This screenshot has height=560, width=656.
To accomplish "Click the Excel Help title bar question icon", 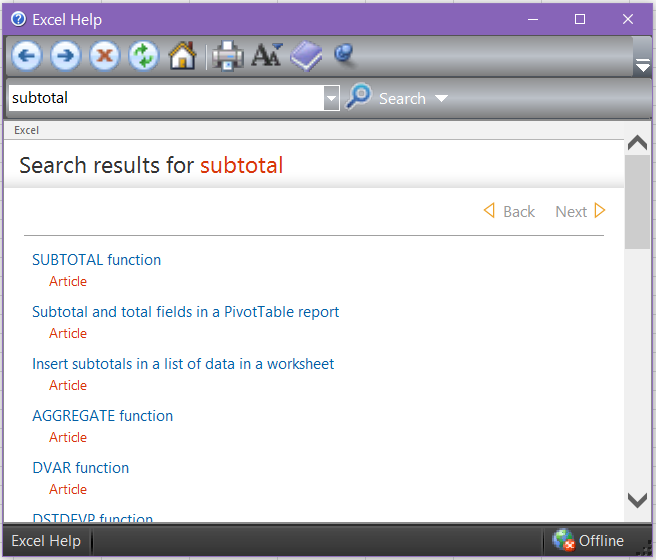I will (18, 19).
